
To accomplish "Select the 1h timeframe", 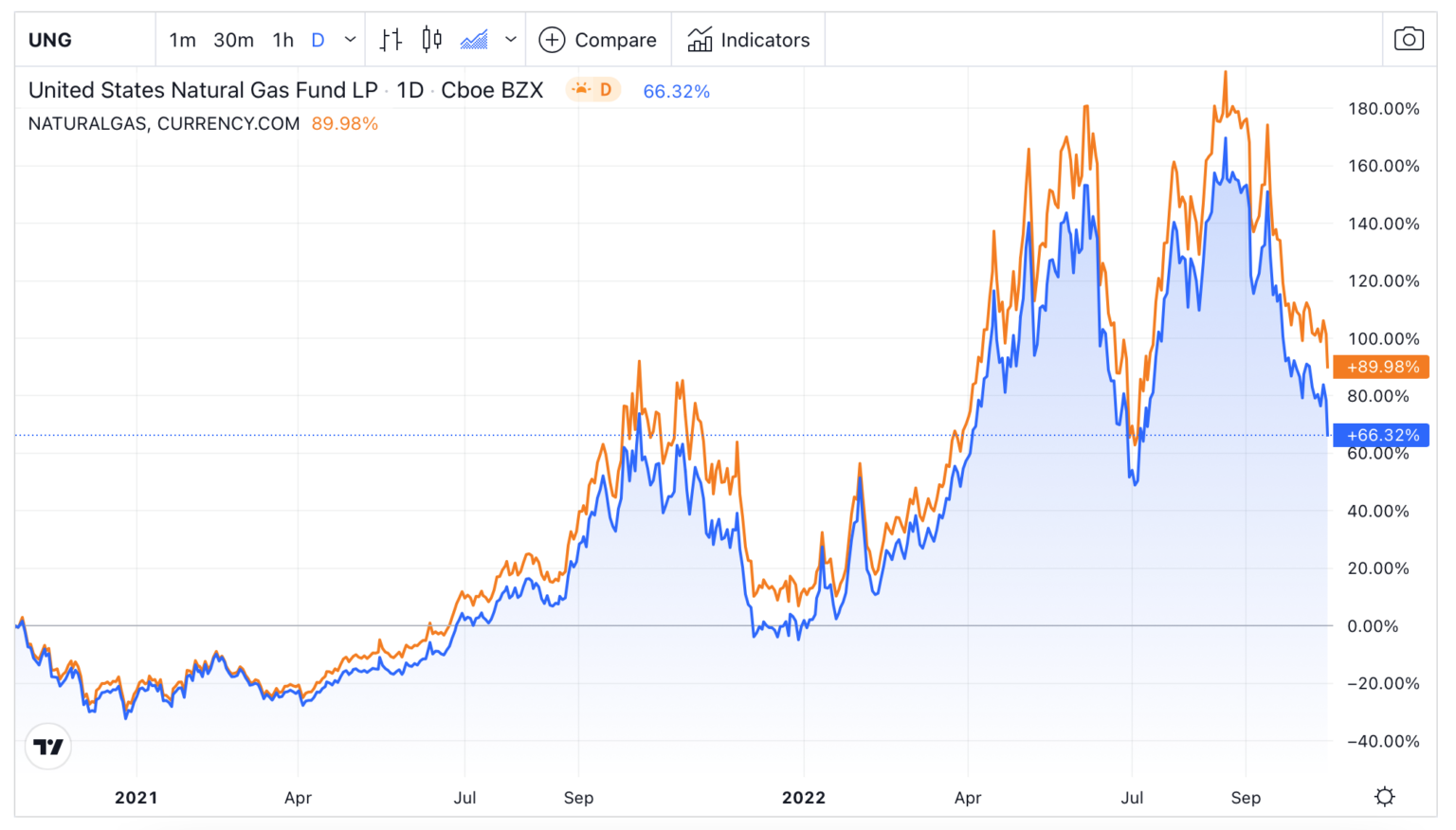I will pos(282,40).
